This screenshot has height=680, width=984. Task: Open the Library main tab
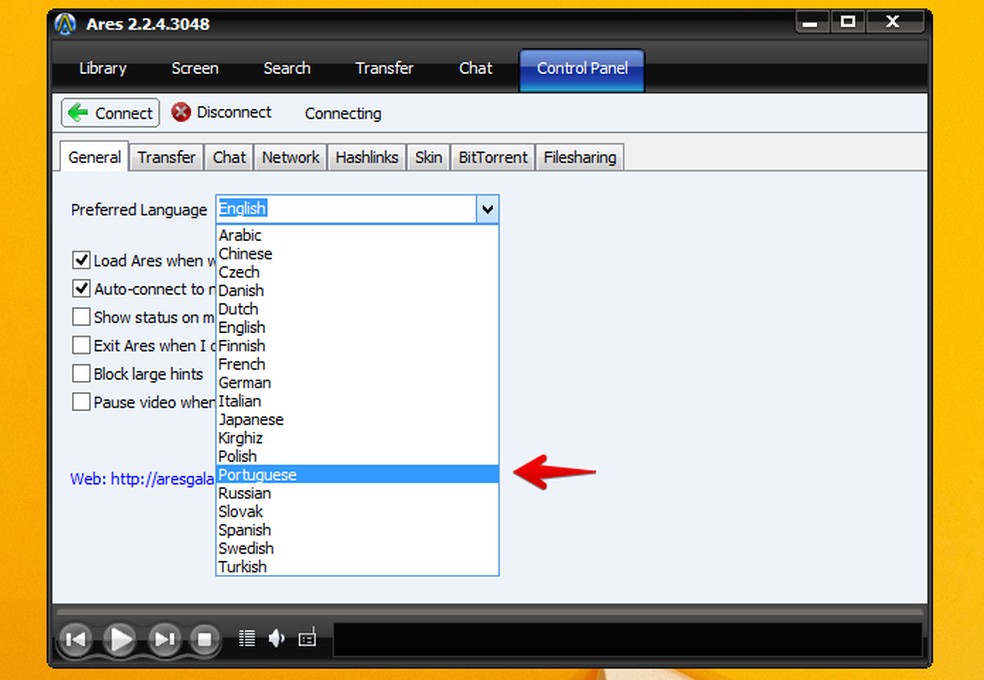103,68
